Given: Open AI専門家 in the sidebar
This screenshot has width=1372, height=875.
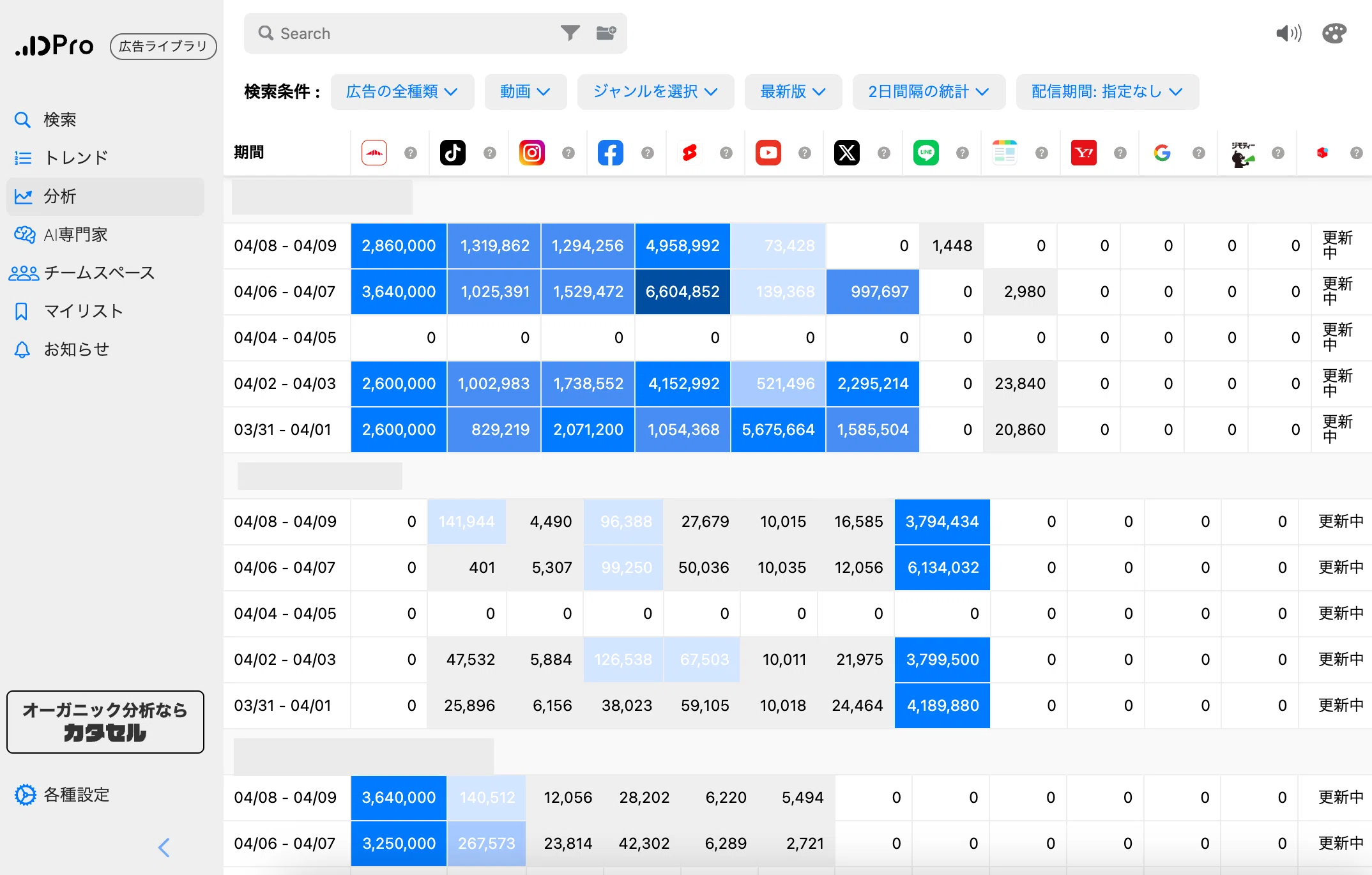Looking at the screenshot, I should click(105, 234).
